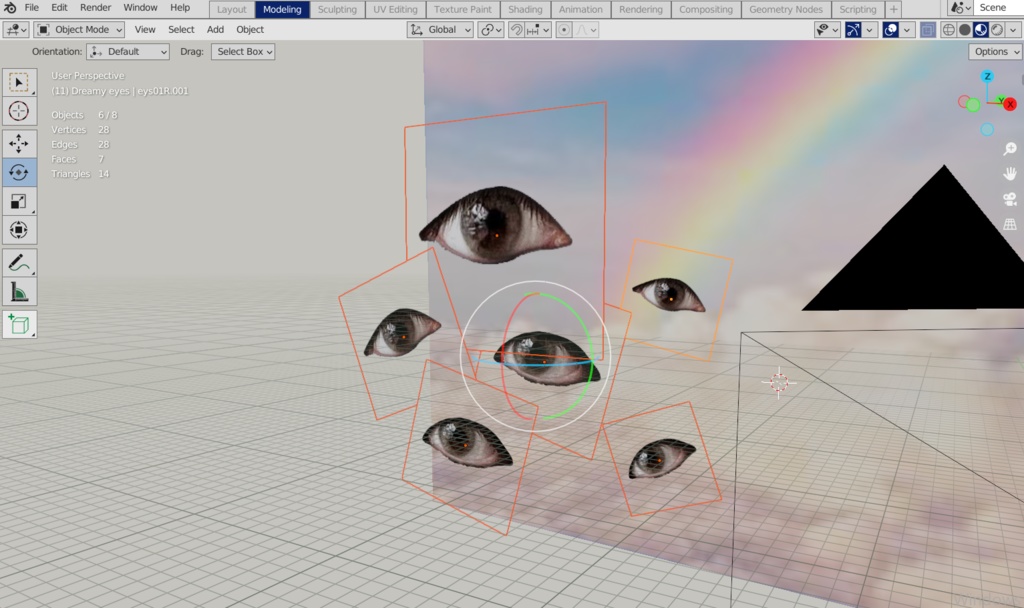Open the Object Mode dropdown
Viewport: 1024px width, 608px height.
[80, 29]
